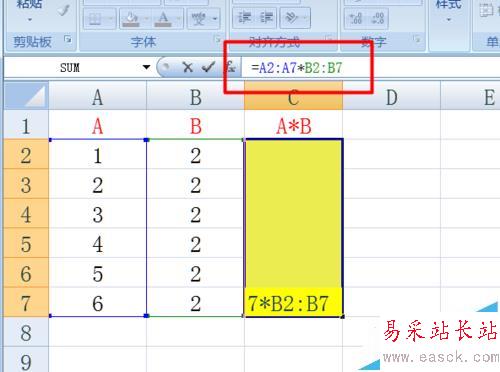Click cell A7 containing 6
This screenshot has height=372, width=500.
(98, 303)
